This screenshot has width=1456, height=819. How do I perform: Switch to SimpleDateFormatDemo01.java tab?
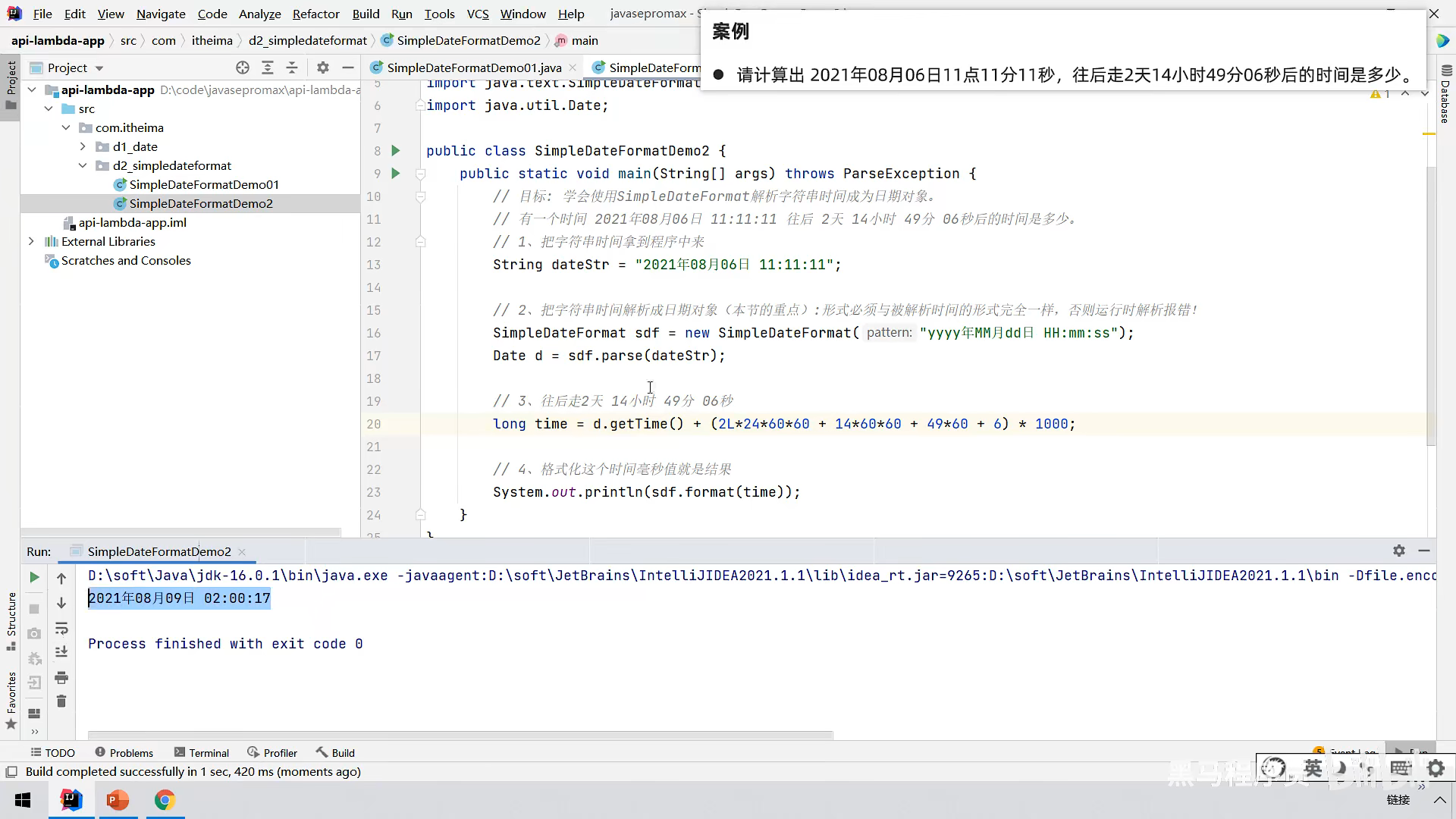[x=474, y=67]
